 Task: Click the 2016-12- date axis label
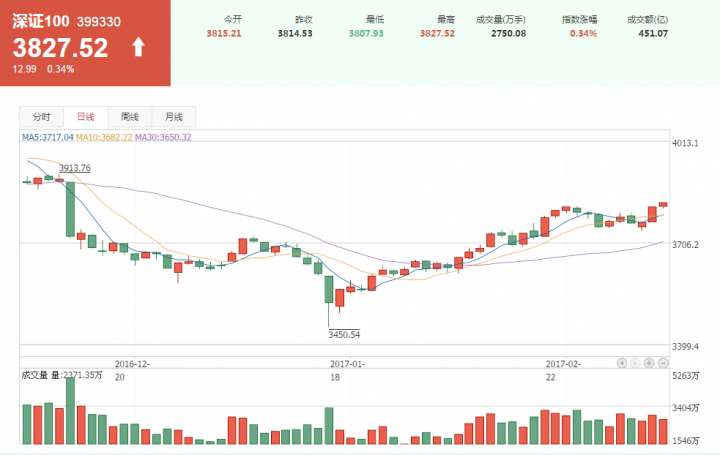132,364
